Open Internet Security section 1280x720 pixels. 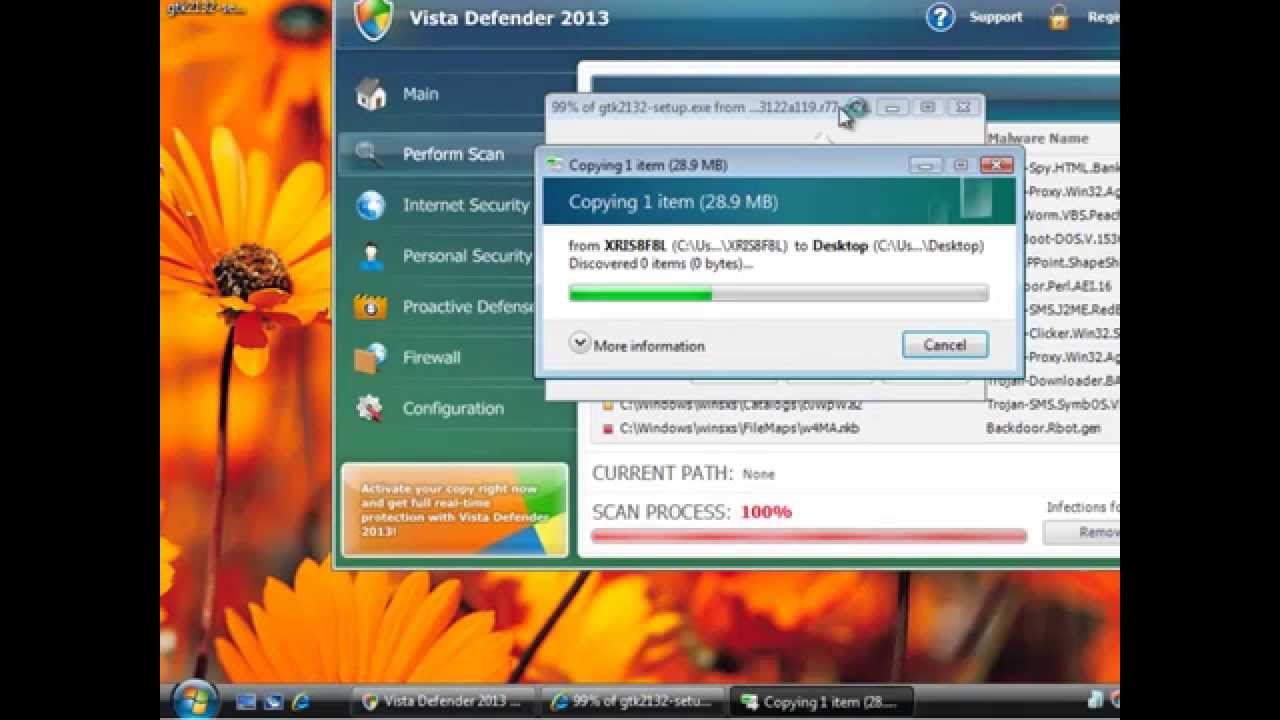[x=465, y=205]
